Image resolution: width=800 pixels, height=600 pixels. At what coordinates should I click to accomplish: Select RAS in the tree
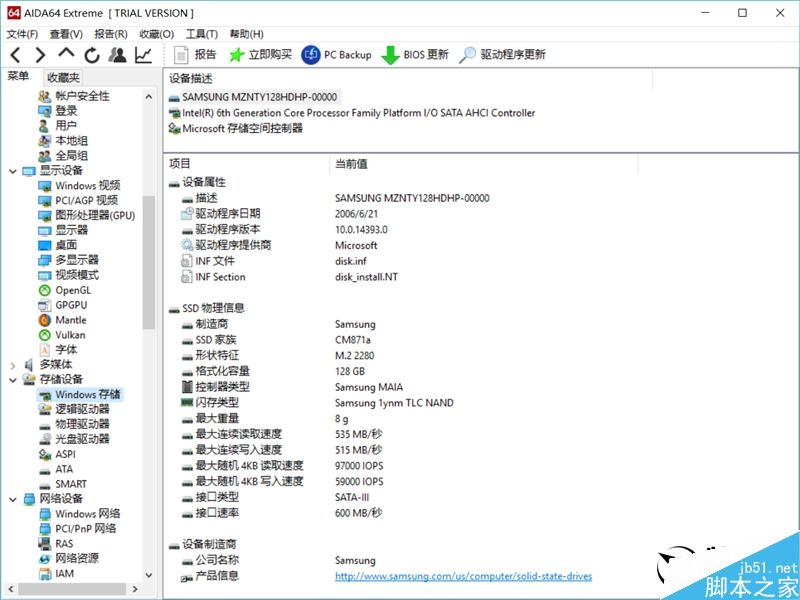pyautogui.click(x=56, y=544)
